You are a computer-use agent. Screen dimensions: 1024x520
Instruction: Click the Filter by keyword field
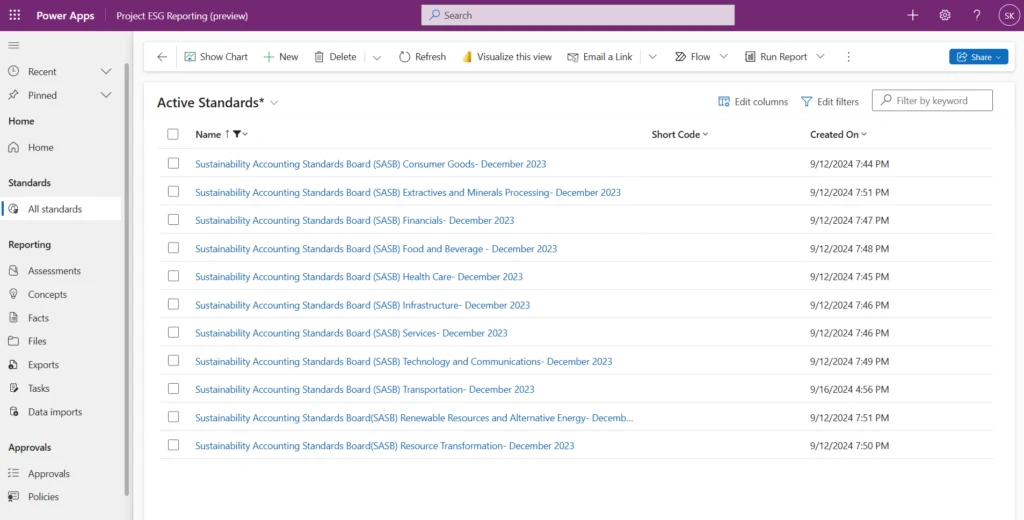pos(932,101)
